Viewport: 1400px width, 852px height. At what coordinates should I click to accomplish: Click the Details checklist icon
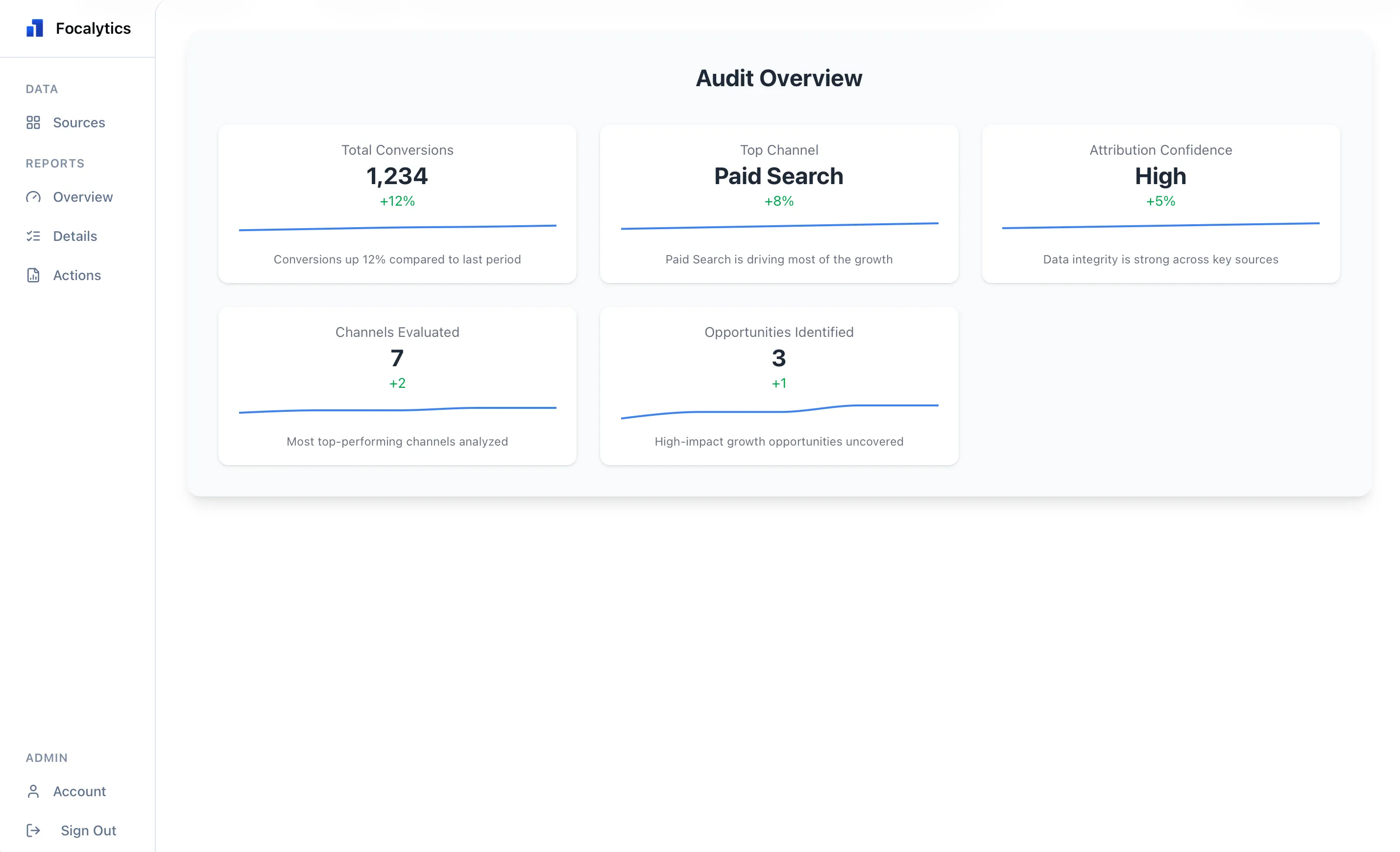(x=34, y=237)
